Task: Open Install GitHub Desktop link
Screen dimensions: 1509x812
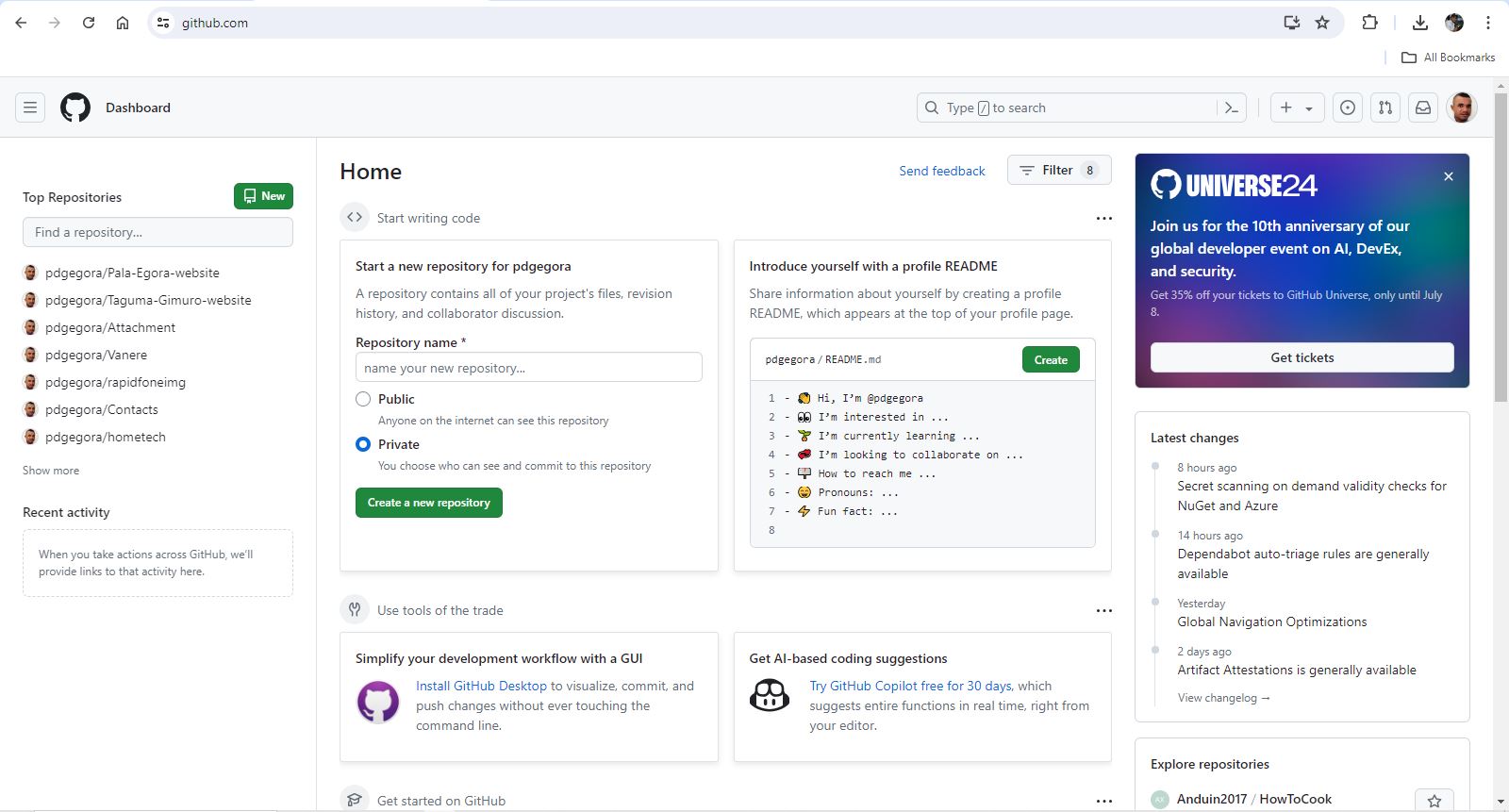Action: point(481,686)
